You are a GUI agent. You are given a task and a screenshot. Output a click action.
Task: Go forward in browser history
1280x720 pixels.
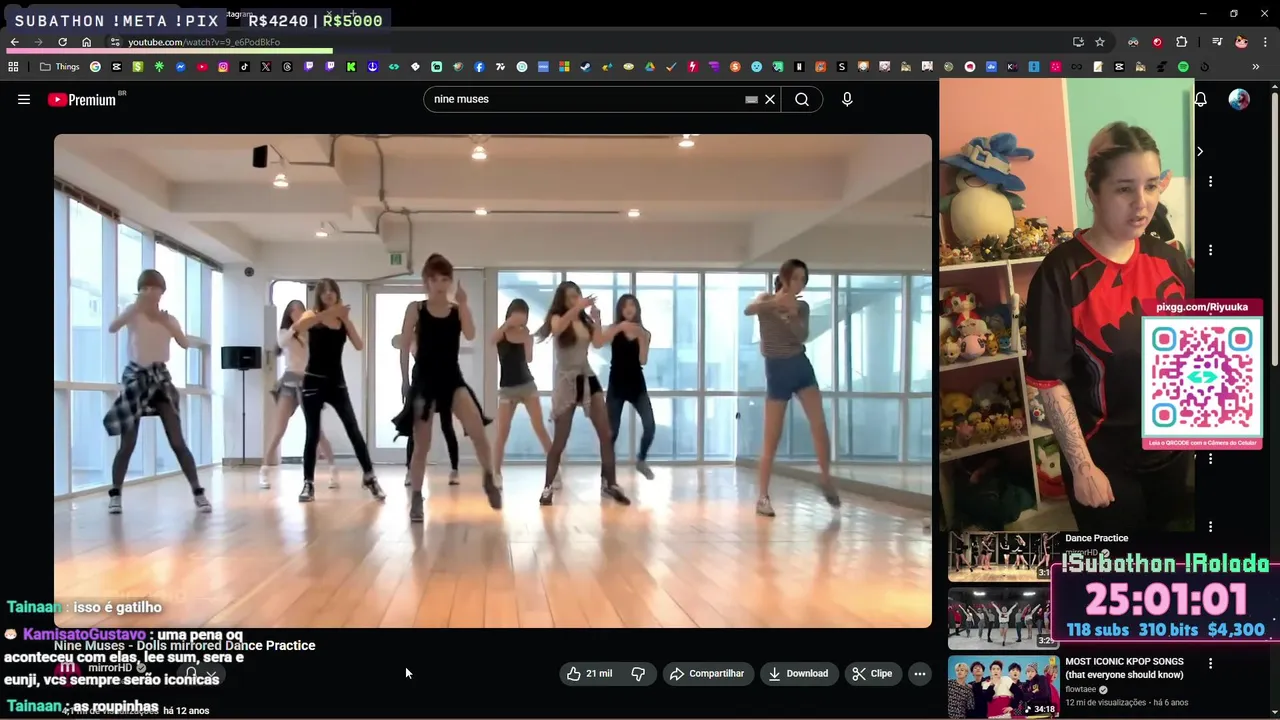pyautogui.click(x=38, y=42)
